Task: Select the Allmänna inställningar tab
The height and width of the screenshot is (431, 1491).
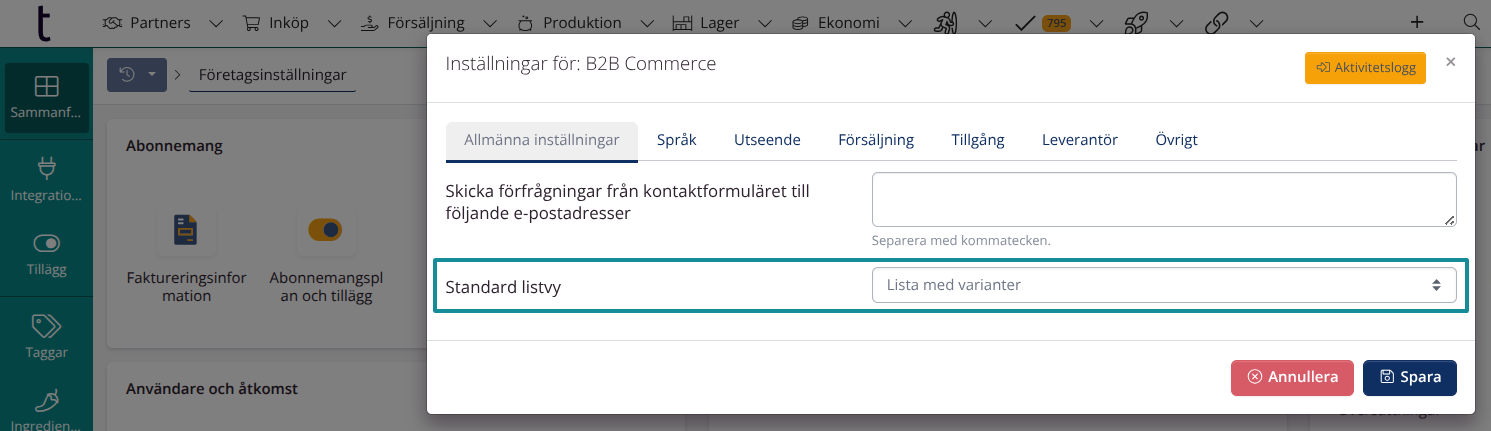Action: [542, 140]
